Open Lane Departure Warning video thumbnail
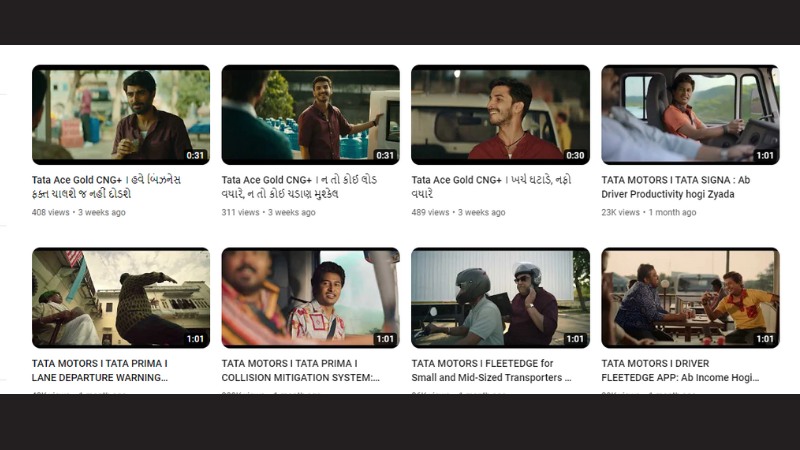 (121, 298)
